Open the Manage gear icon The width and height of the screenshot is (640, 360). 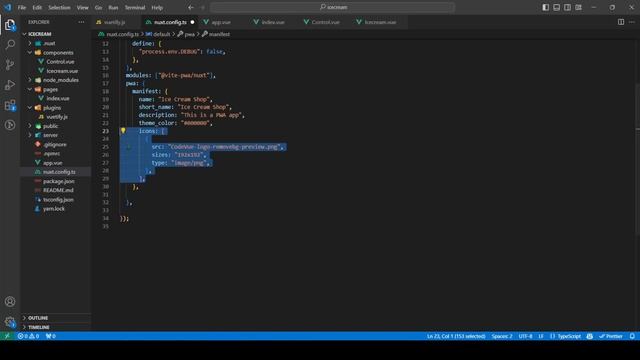click(10, 322)
